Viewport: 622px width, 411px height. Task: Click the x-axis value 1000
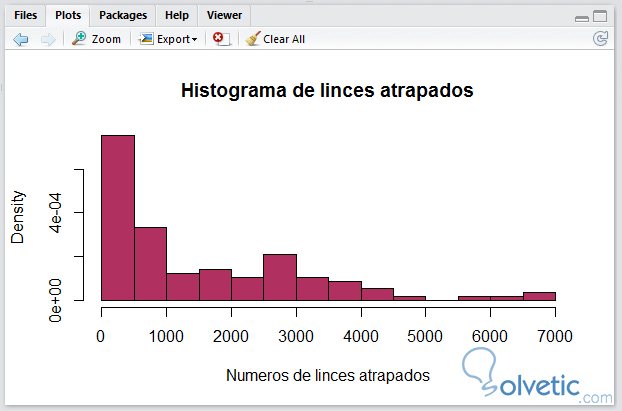[166, 336]
